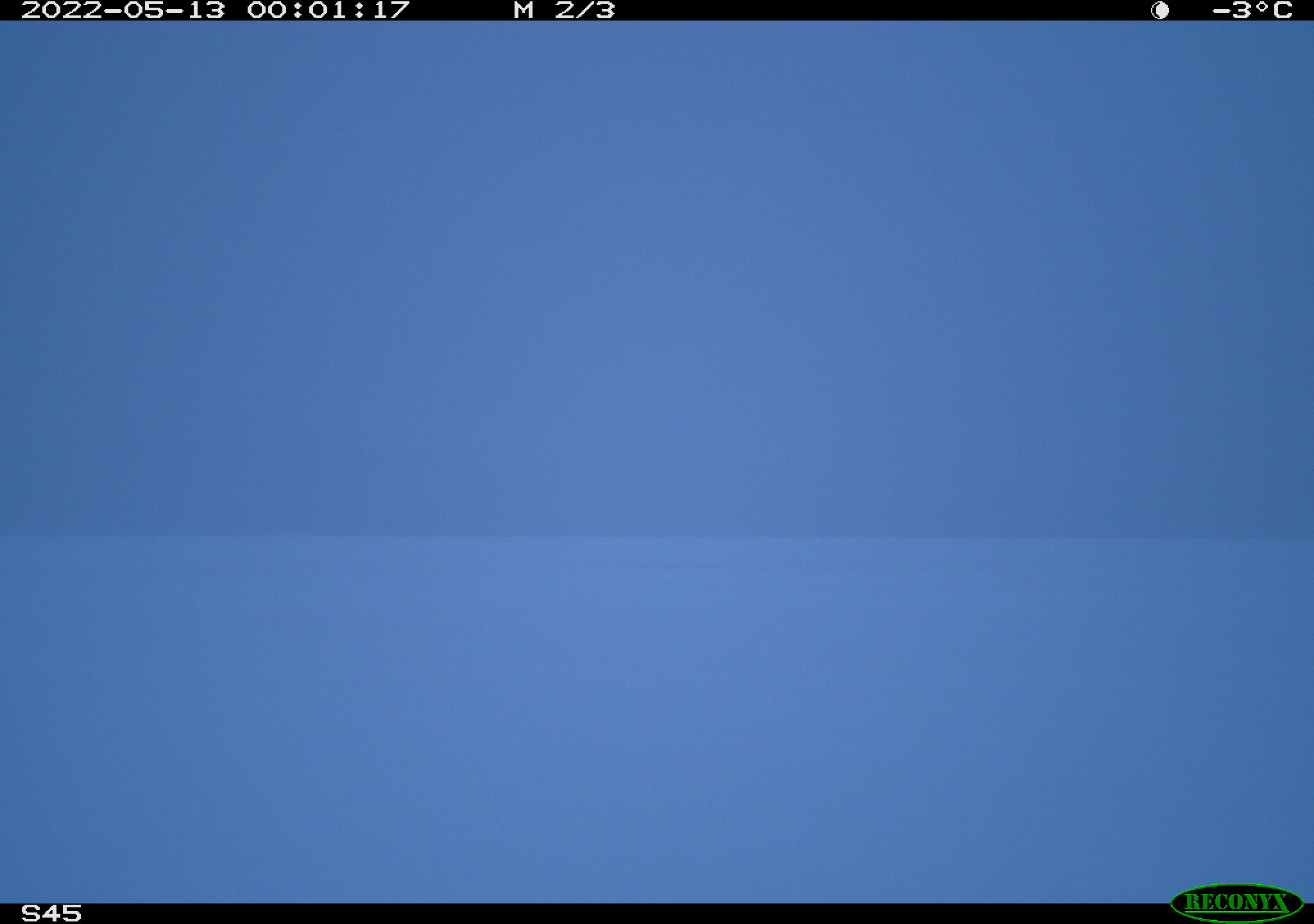The height and width of the screenshot is (924, 1314).
Task: Click the letter R in RECONYX logo
Action: point(1191,903)
